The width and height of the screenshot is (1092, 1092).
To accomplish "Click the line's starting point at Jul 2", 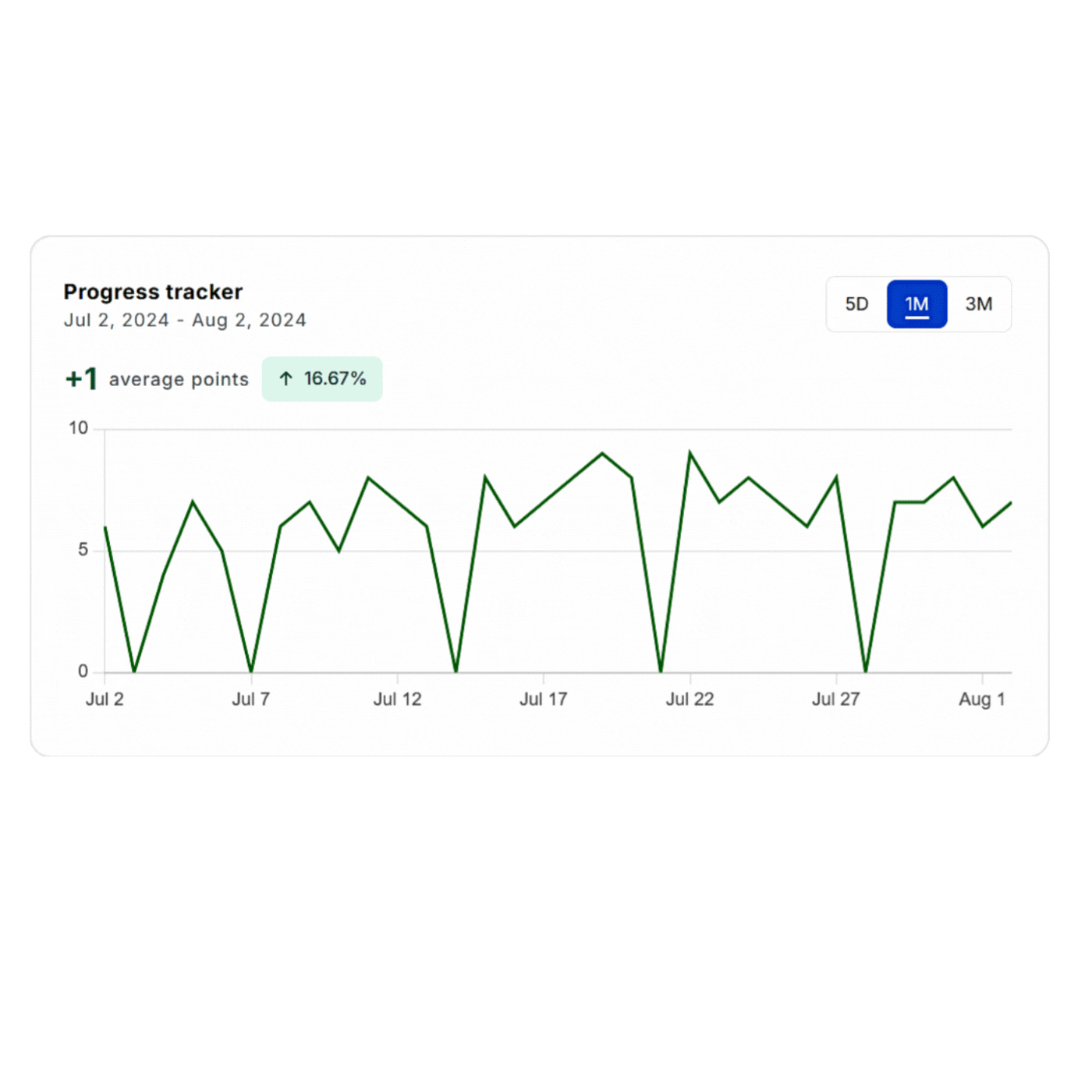I will click(x=105, y=527).
